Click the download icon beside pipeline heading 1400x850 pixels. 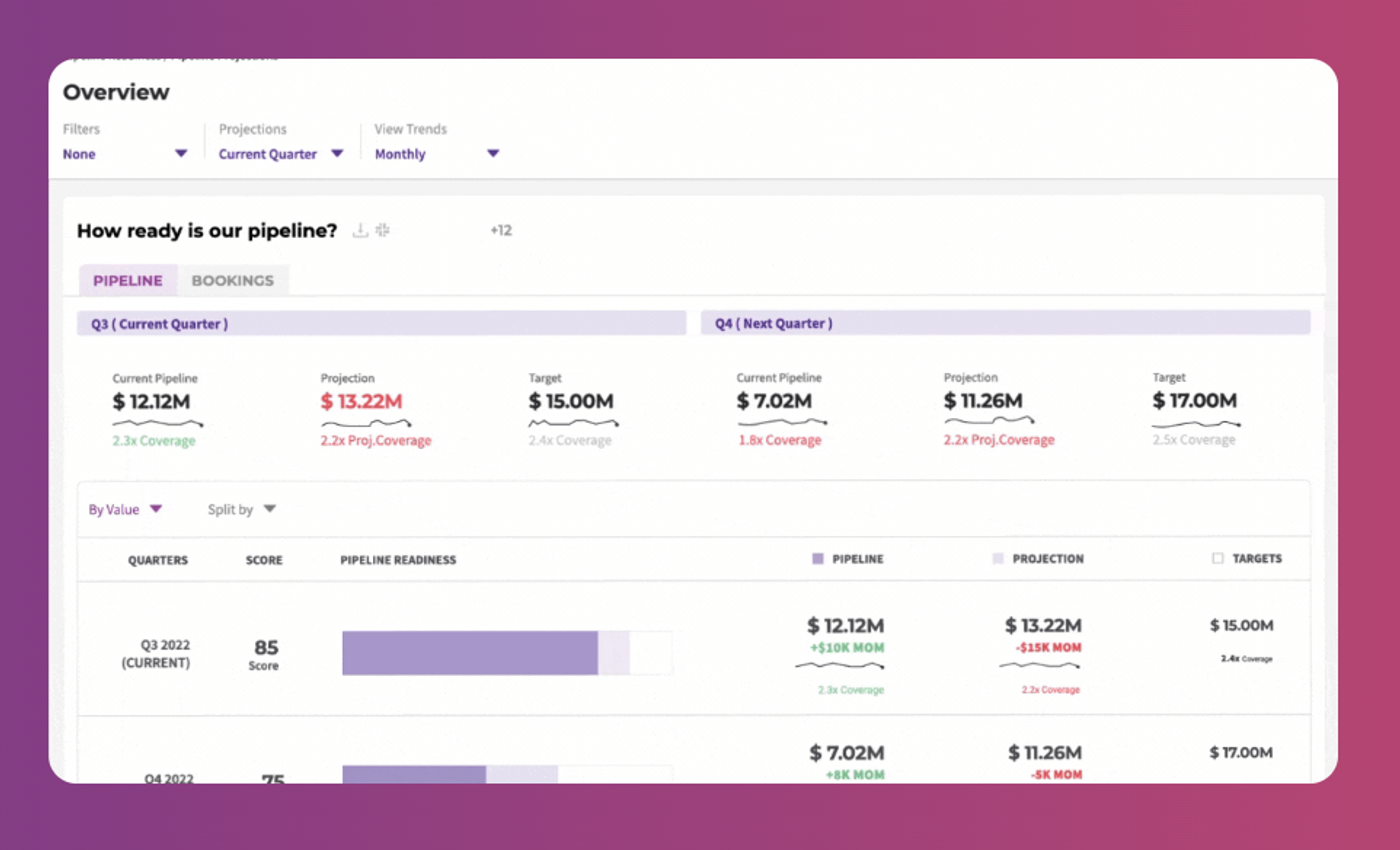[x=360, y=231]
